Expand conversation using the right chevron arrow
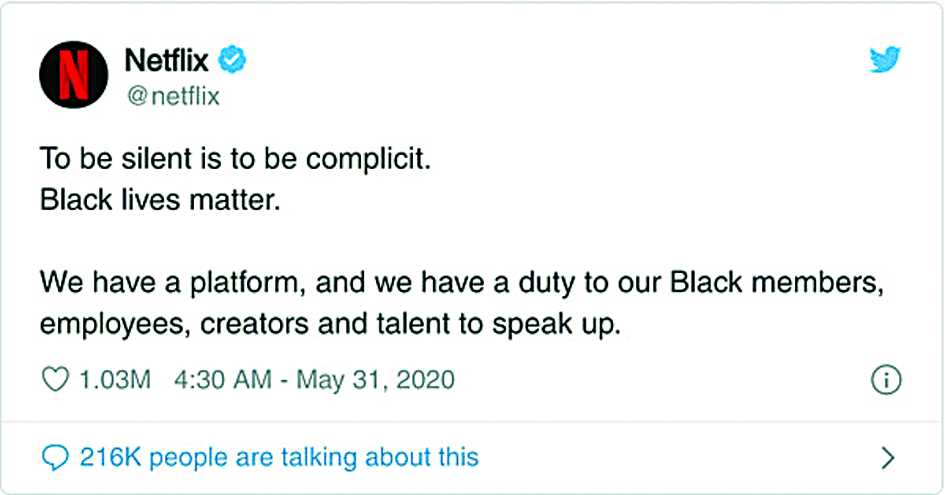 (888, 458)
